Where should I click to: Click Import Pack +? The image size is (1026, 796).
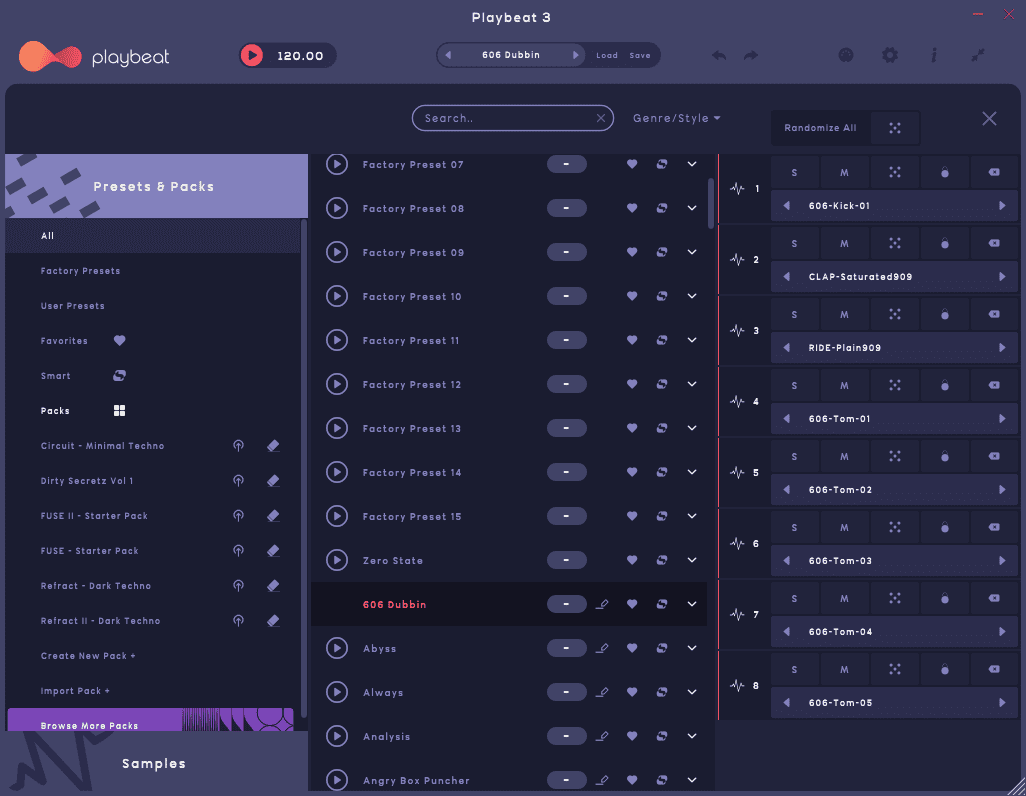pyautogui.click(x=75, y=691)
